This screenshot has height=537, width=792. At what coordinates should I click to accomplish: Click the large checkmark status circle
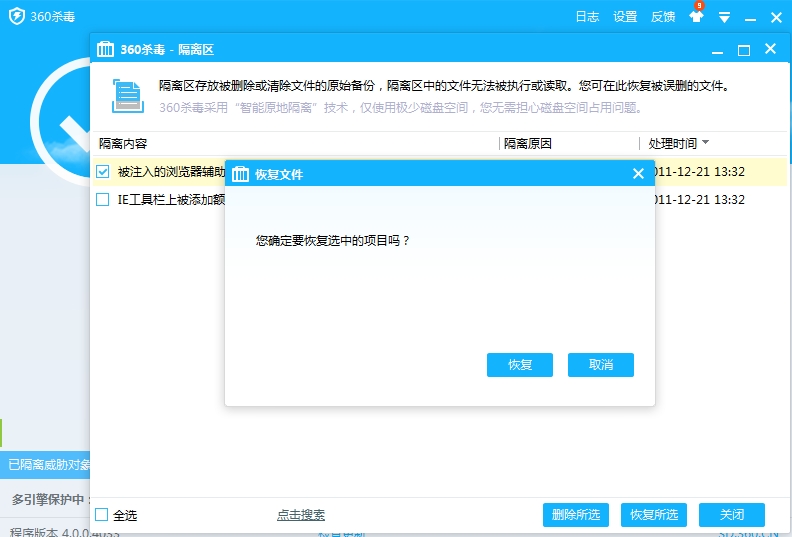click(61, 121)
